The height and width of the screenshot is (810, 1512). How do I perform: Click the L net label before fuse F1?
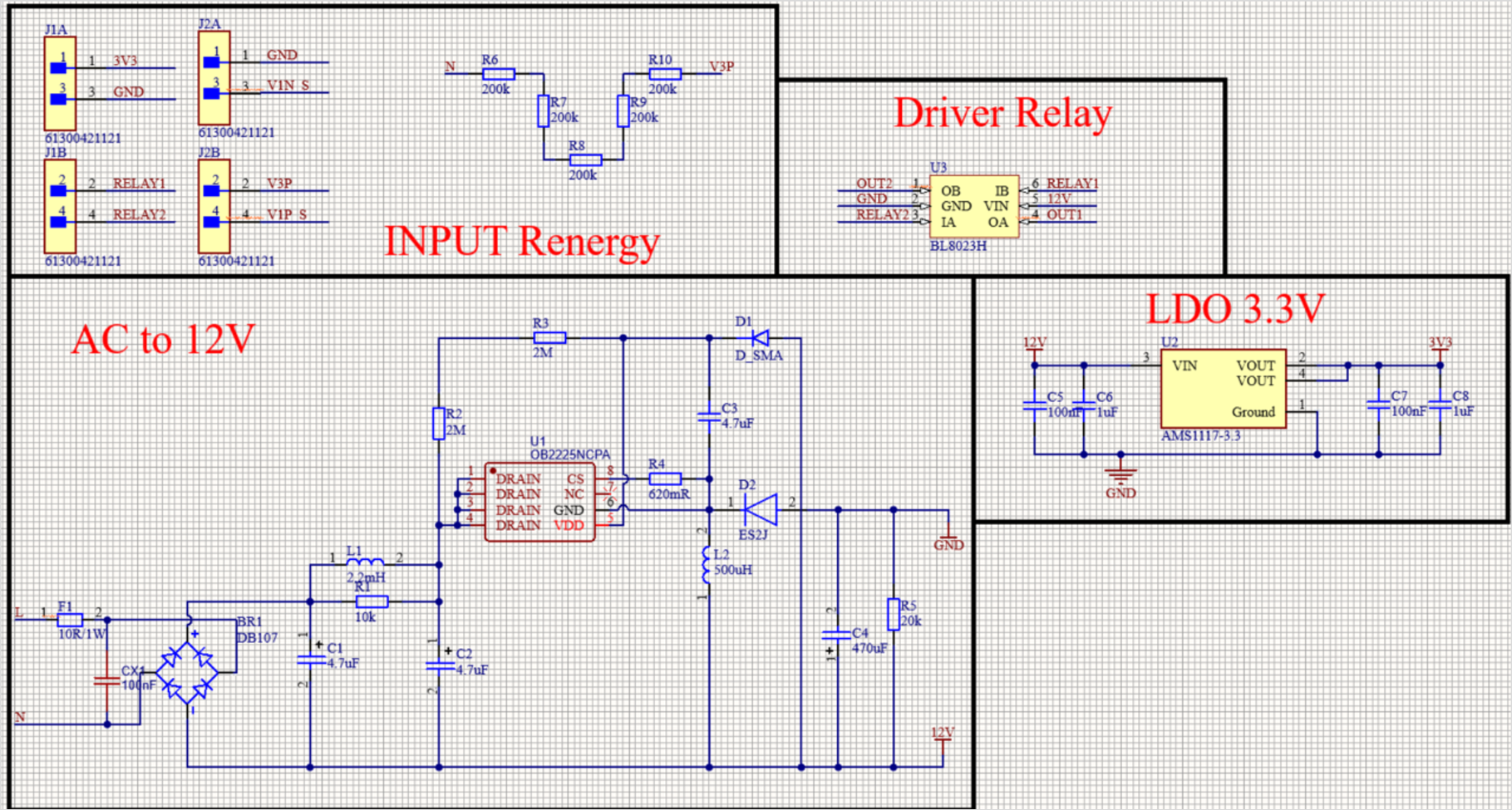19,613
